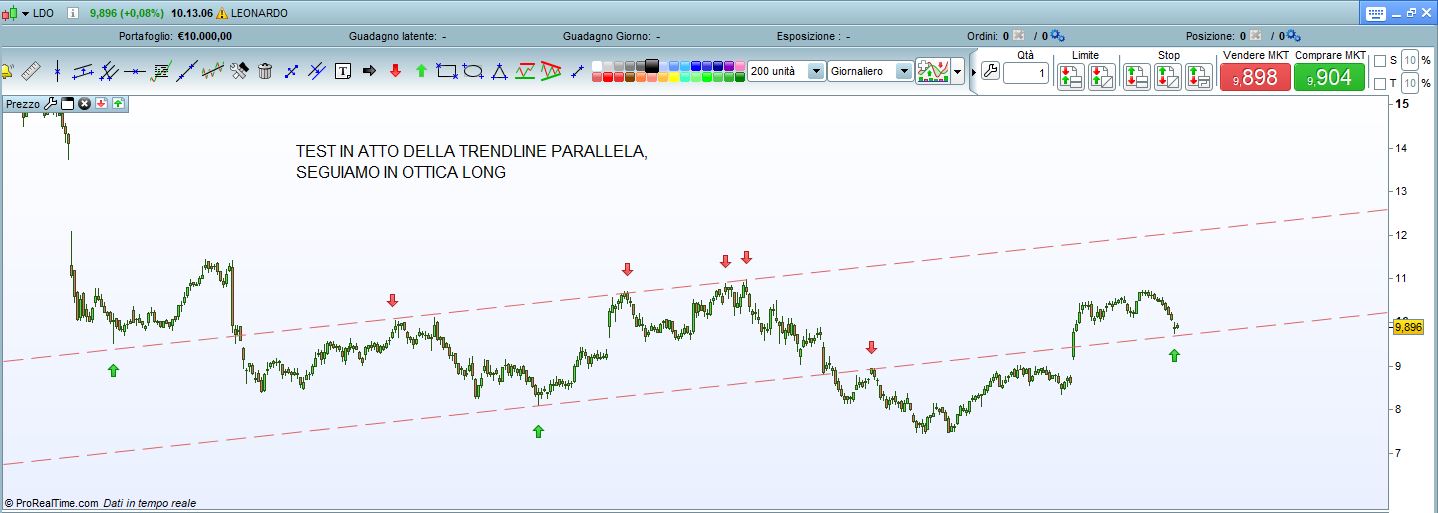Open Prezzo panel wrench settings
The height and width of the screenshot is (513, 1438).
pyautogui.click(x=51, y=103)
